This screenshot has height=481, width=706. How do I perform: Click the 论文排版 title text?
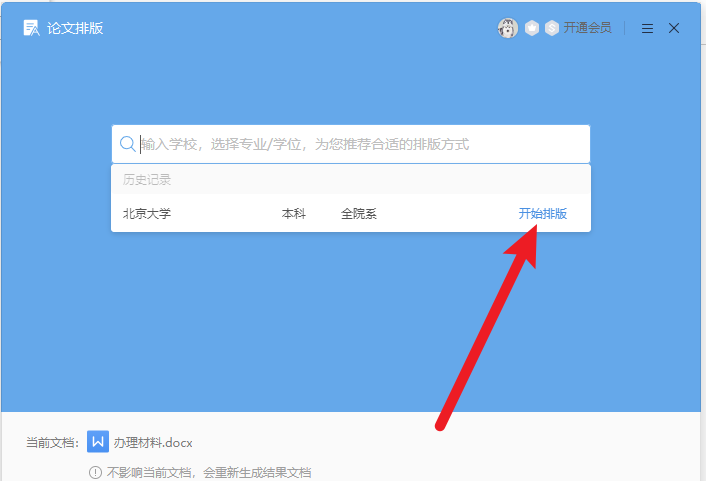[75, 28]
